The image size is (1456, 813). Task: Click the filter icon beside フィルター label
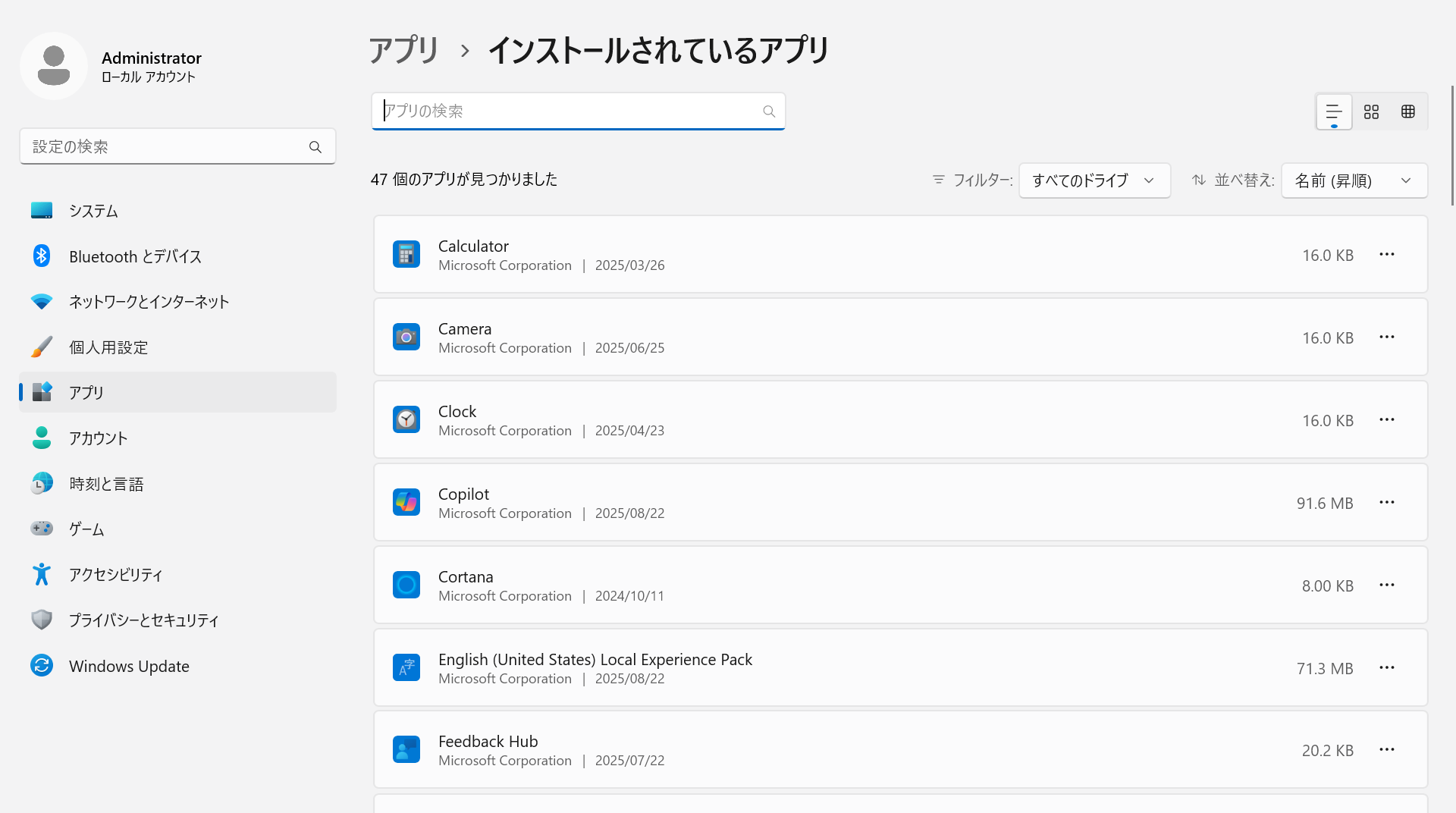pyautogui.click(x=939, y=180)
